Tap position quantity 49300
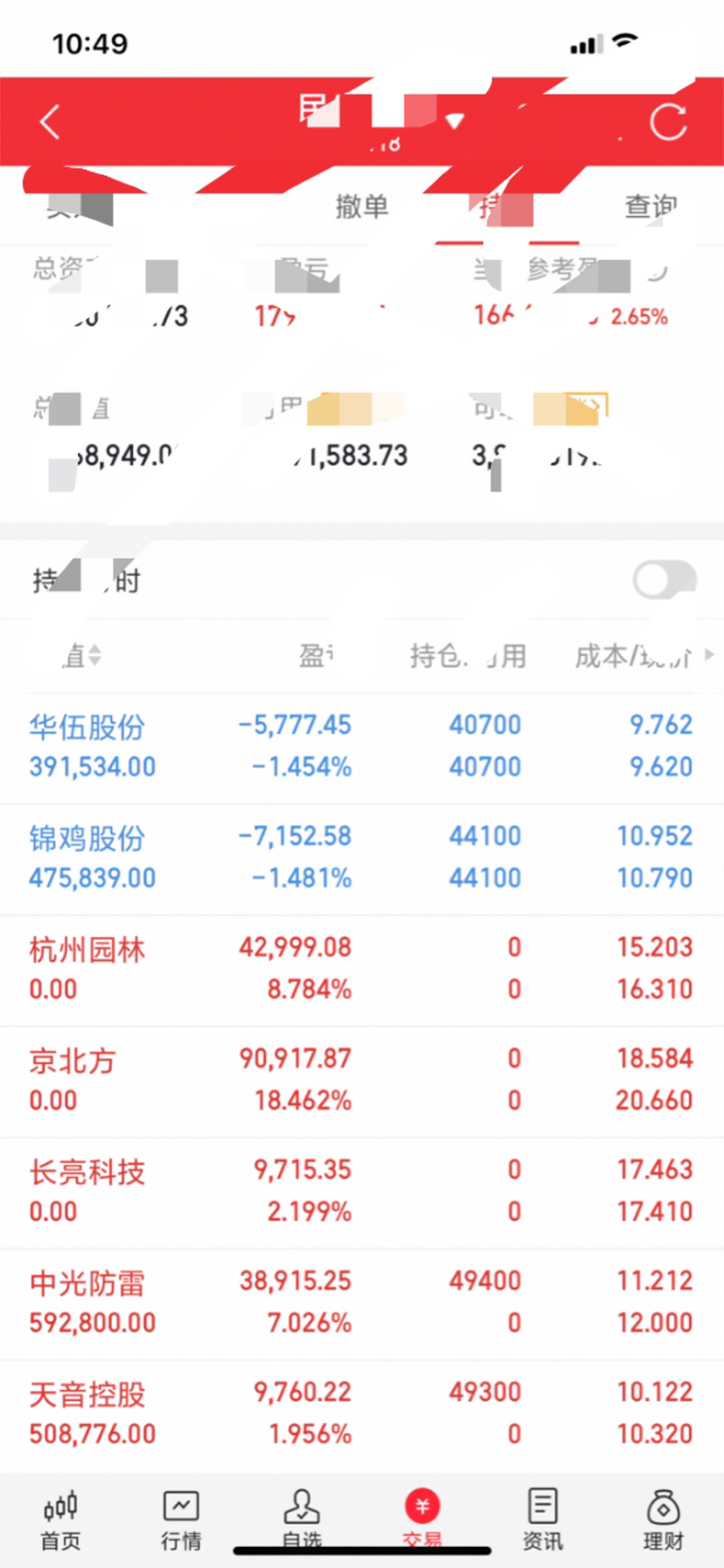The image size is (724, 1568). coord(485,1391)
